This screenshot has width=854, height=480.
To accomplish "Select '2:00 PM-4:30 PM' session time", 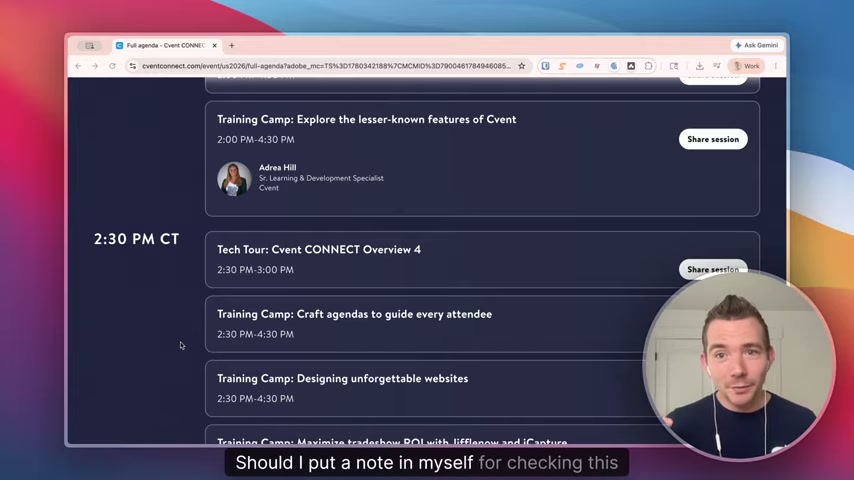I will click(x=255, y=139).
